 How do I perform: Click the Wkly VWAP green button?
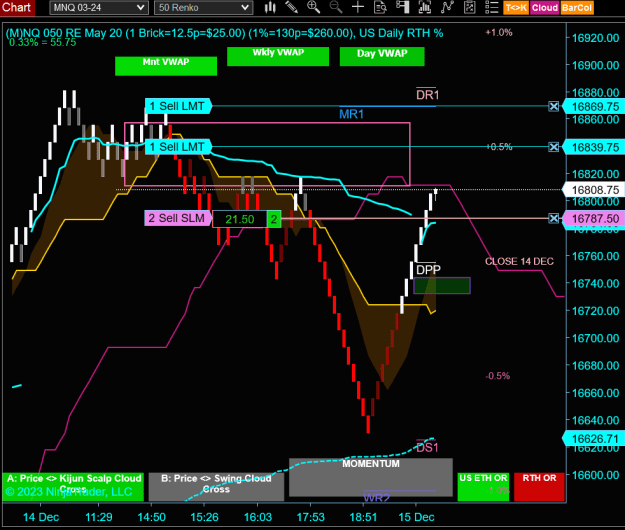pos(278,56)
